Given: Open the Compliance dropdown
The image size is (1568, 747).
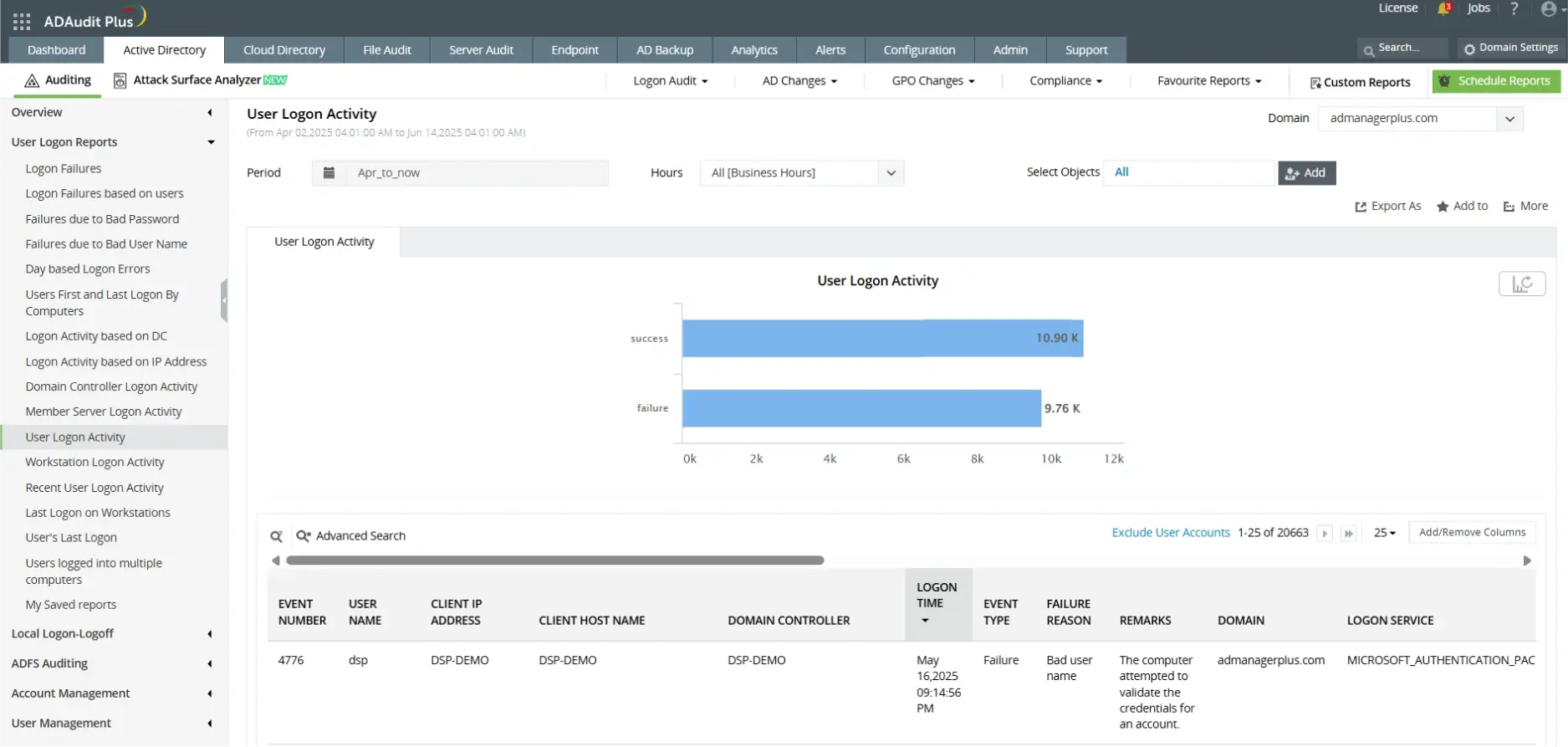Looking at the screenshot, I should tap(1066, 81).
